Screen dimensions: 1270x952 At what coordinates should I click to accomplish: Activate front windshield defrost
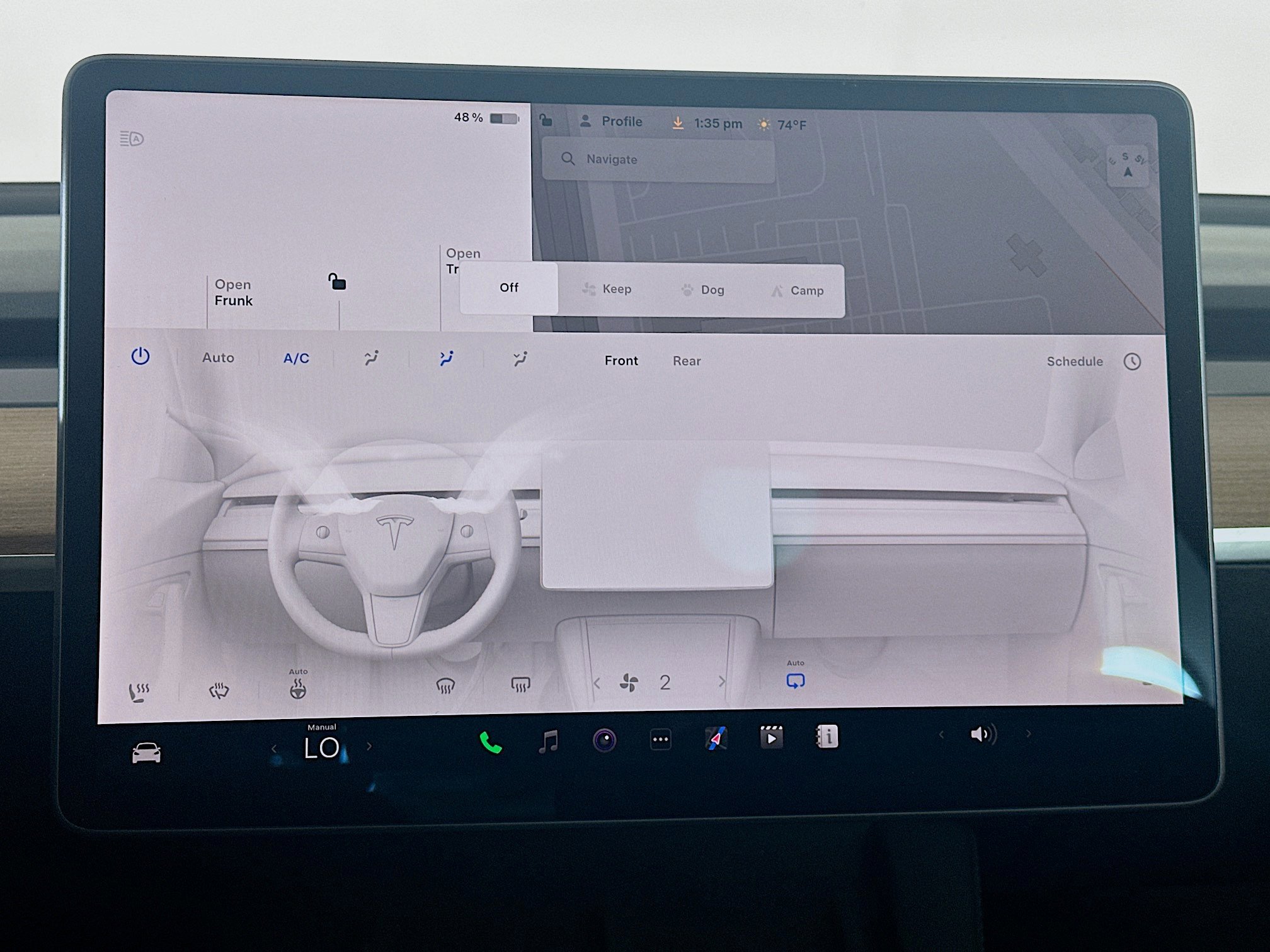click(447, 686)
